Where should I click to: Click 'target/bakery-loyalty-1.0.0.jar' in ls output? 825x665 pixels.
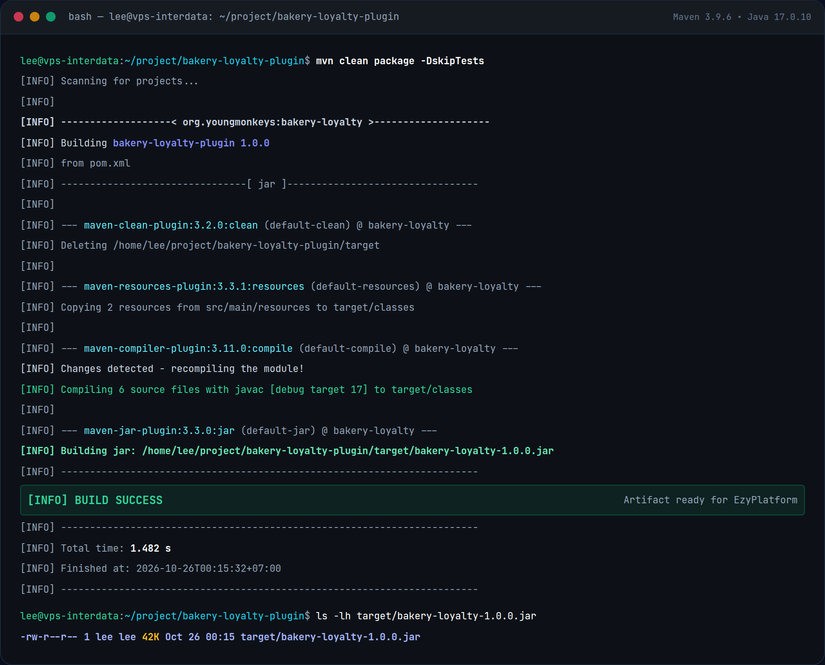(330, 637)
